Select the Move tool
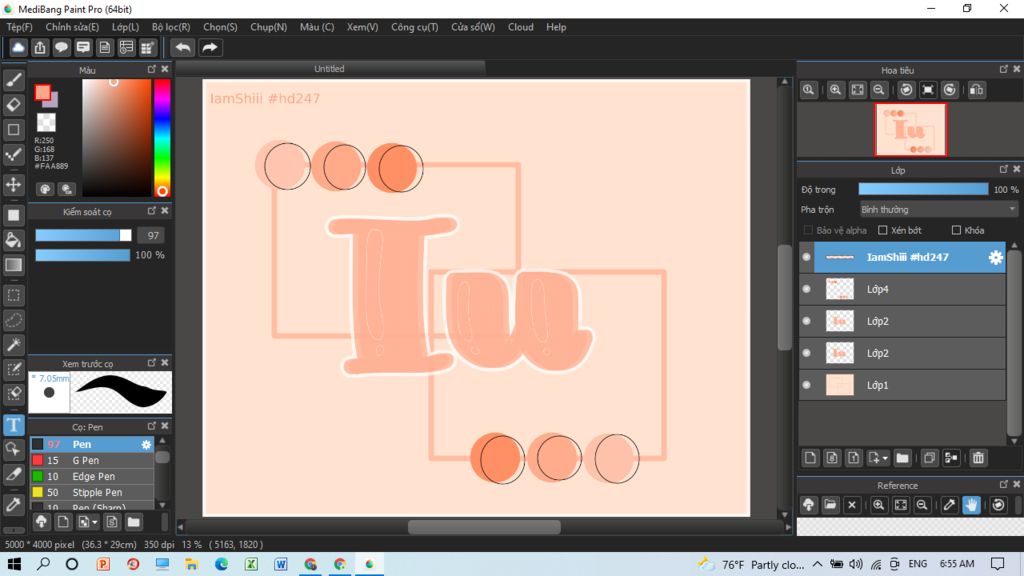 click(14, 185)
